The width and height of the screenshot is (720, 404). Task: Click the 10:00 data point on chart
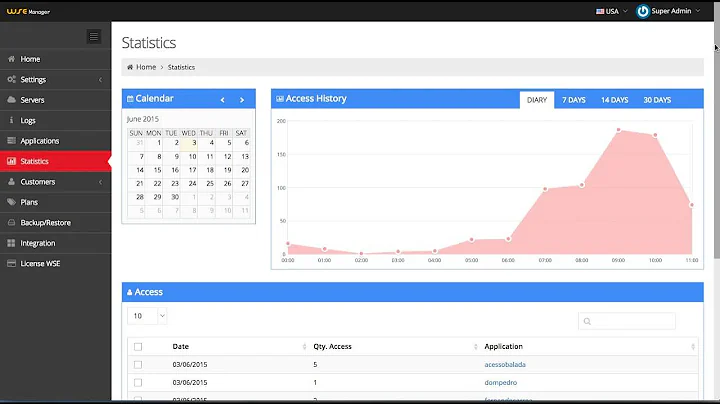click(655, 135)
